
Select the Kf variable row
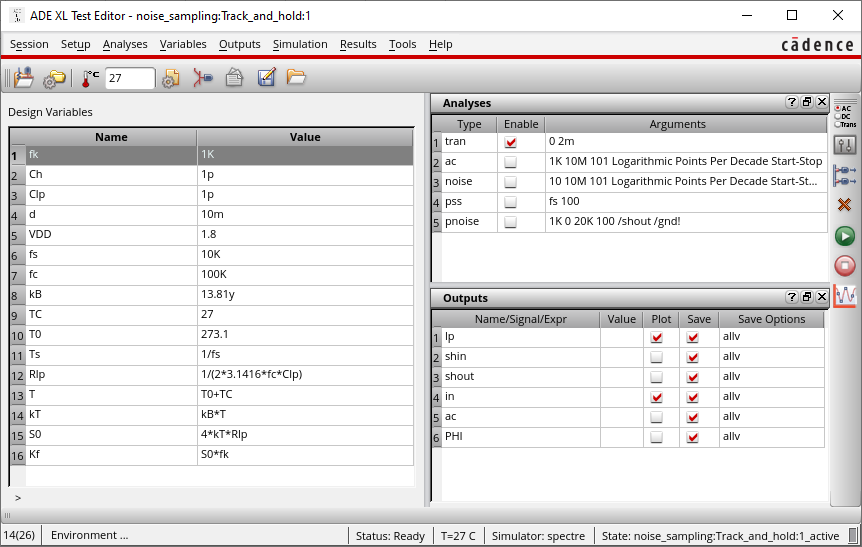[x=212, y=455]
